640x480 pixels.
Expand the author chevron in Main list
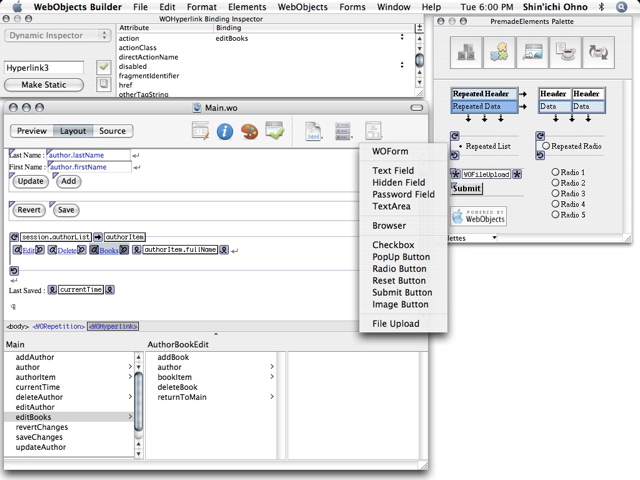click(130, 367)
